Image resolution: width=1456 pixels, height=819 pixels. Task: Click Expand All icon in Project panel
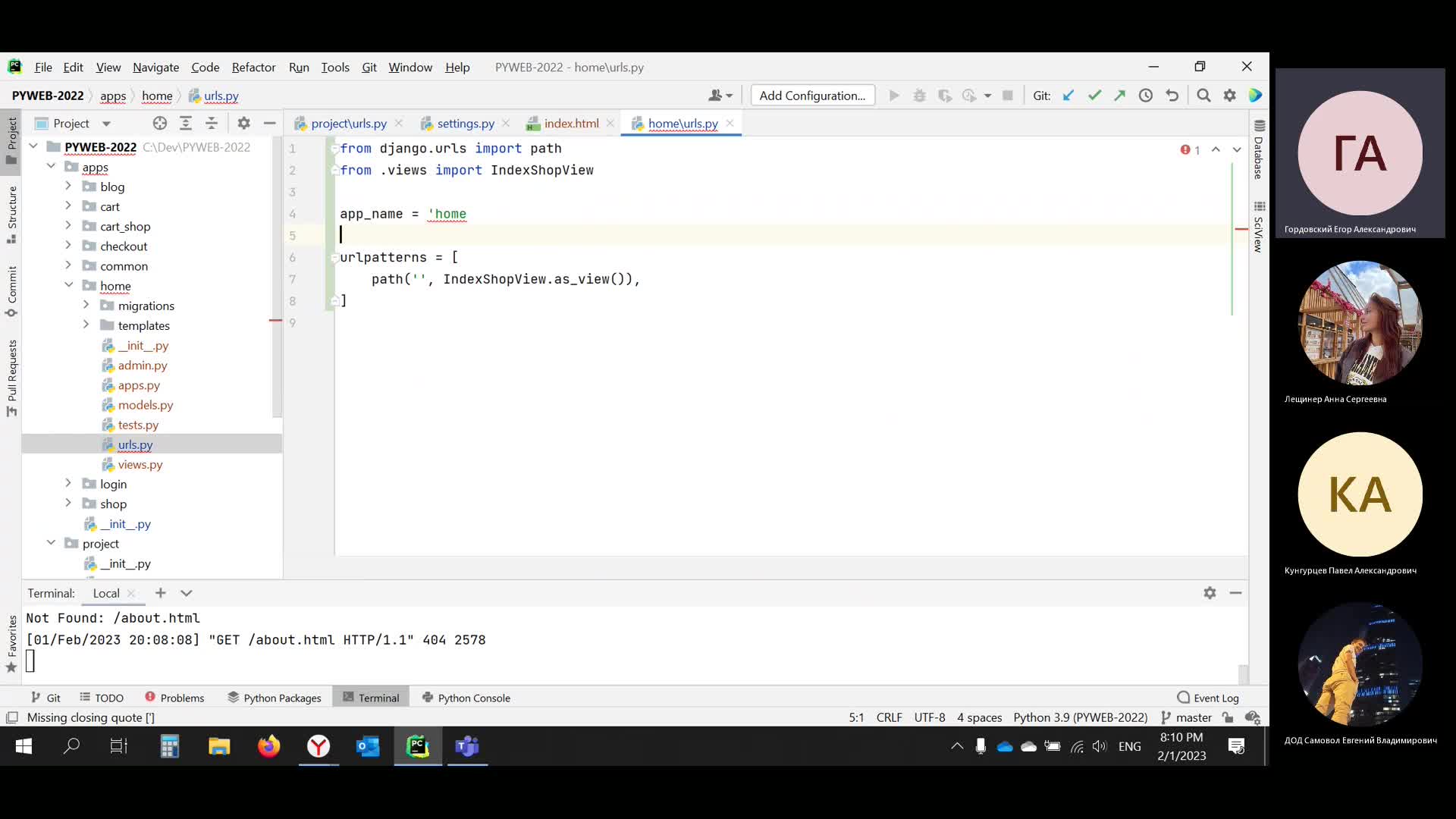[186, 123]
